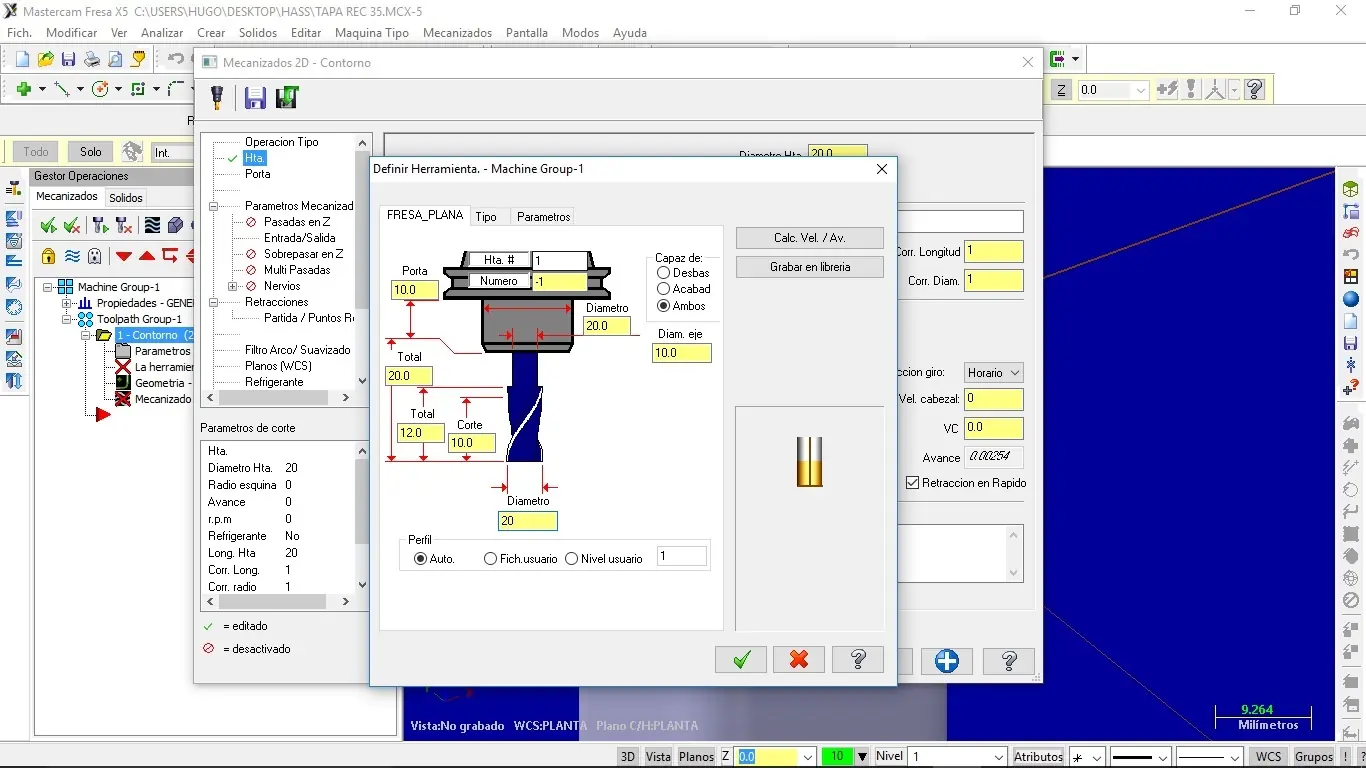Collapse Machine Group-1 tree node

48,287
